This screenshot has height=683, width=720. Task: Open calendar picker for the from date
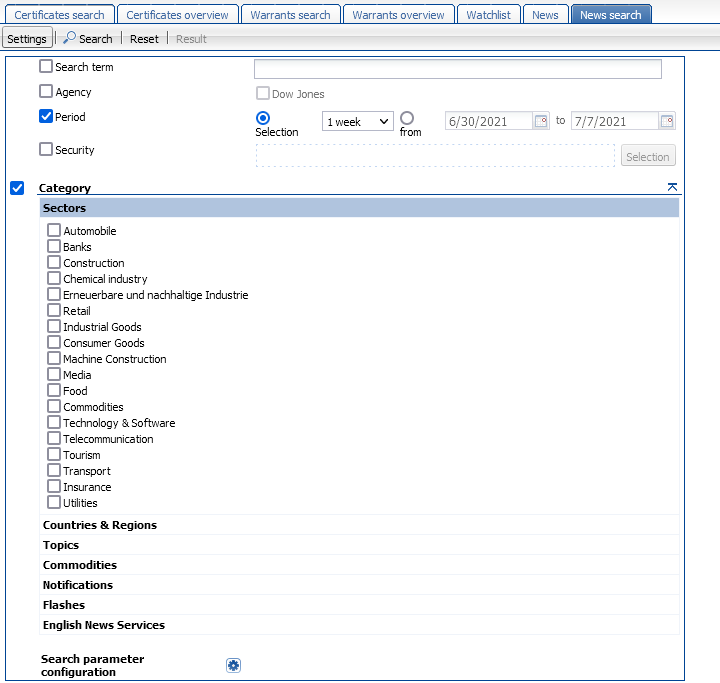coord(541,121)
